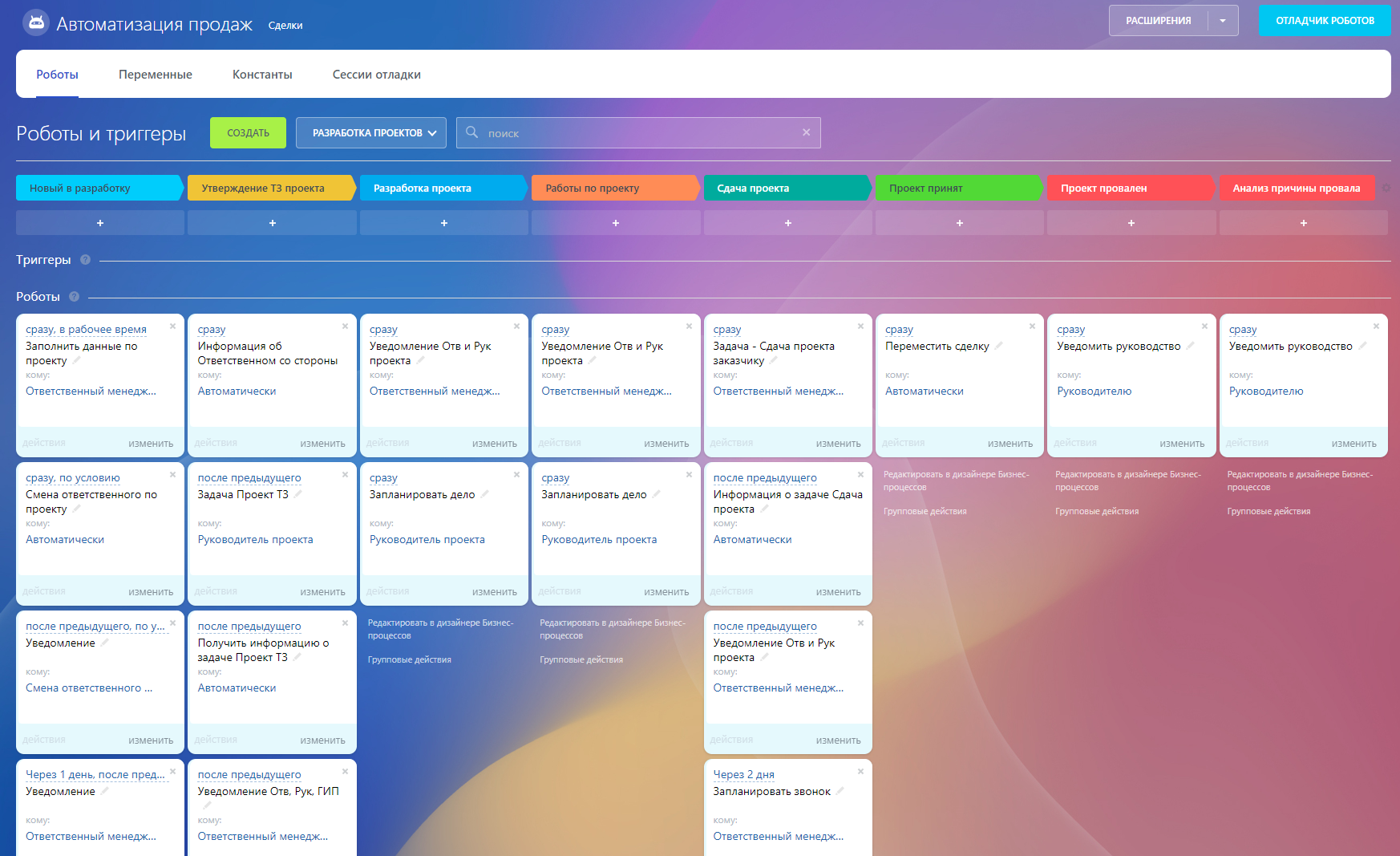This screenshot has height=856, width=1400.
Task: Click изменить on Задача Проект ТЗ robot
Action: pos(322,591)
